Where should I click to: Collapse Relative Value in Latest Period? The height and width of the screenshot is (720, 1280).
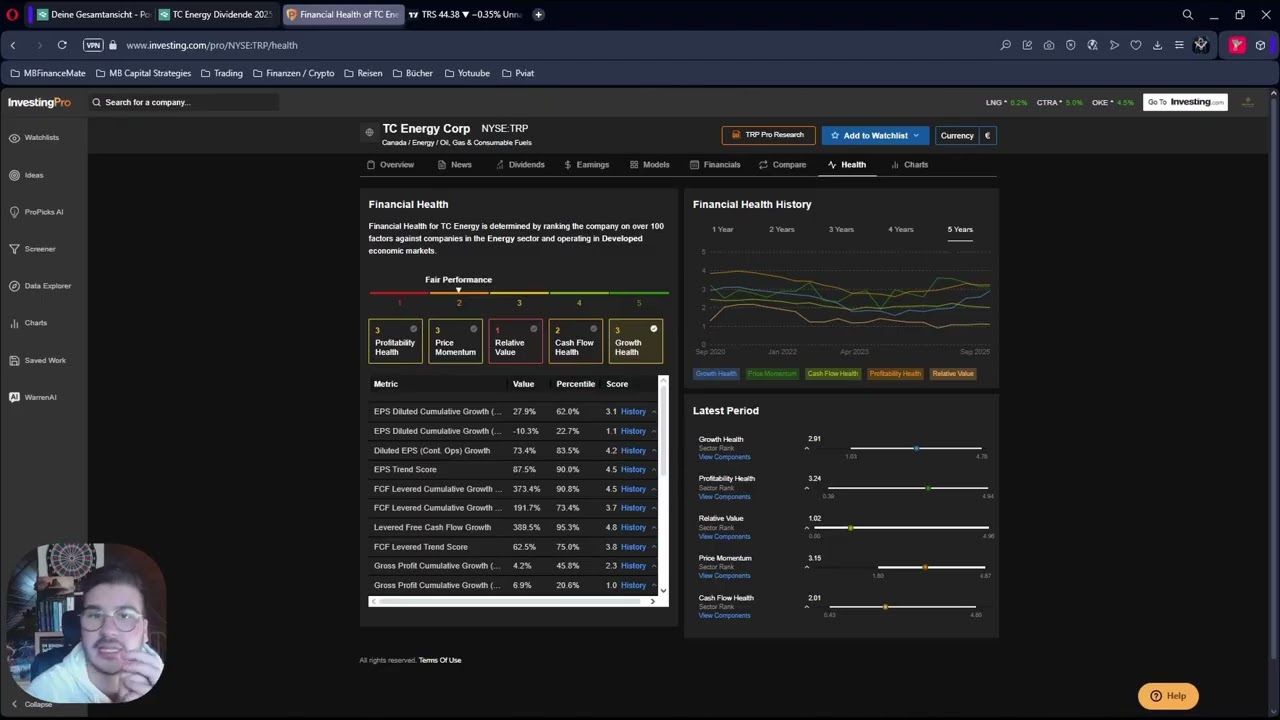tap(807, 528)
